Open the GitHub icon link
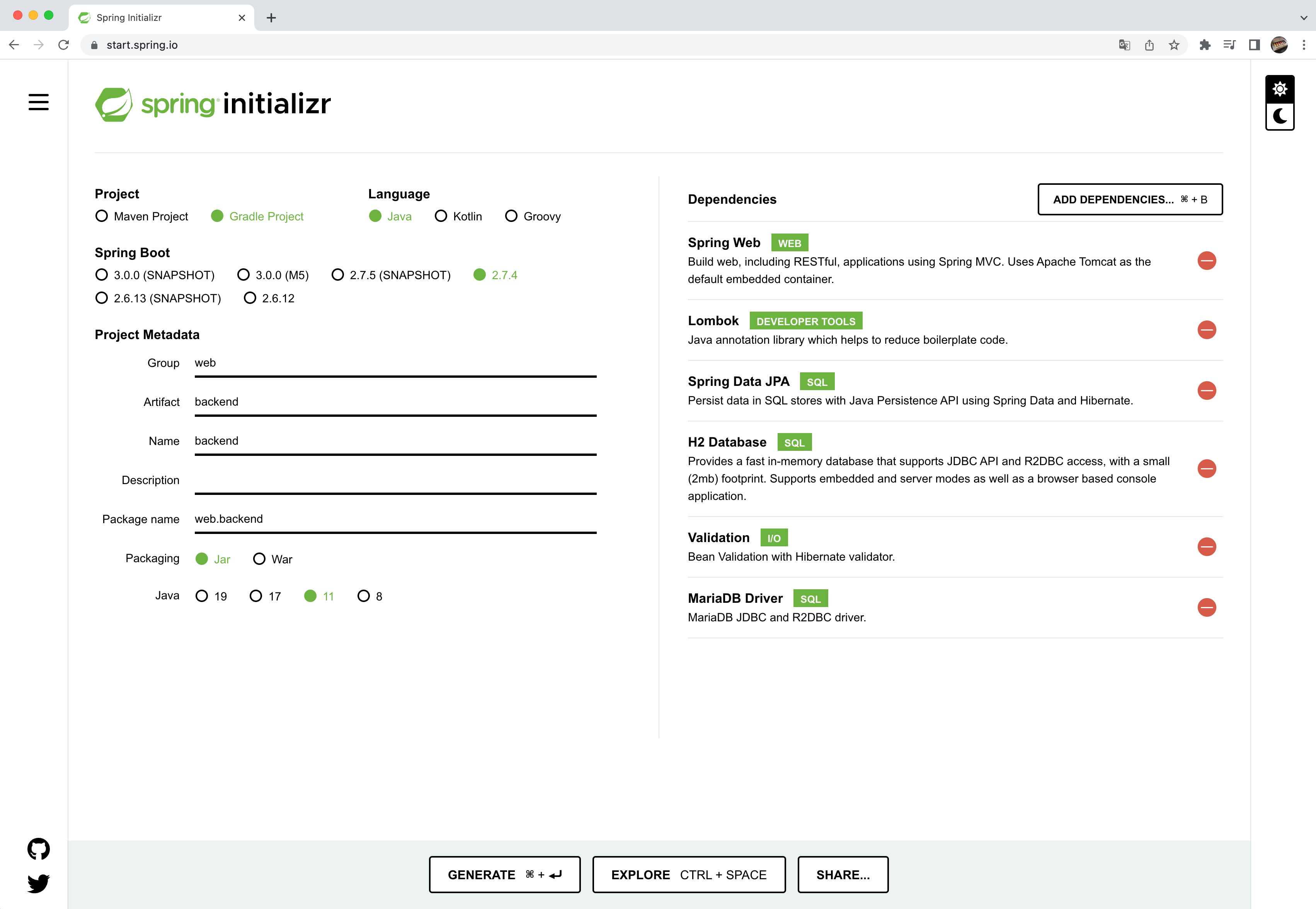The height and width of the screenshot is (909, 1316). point(38,849)
